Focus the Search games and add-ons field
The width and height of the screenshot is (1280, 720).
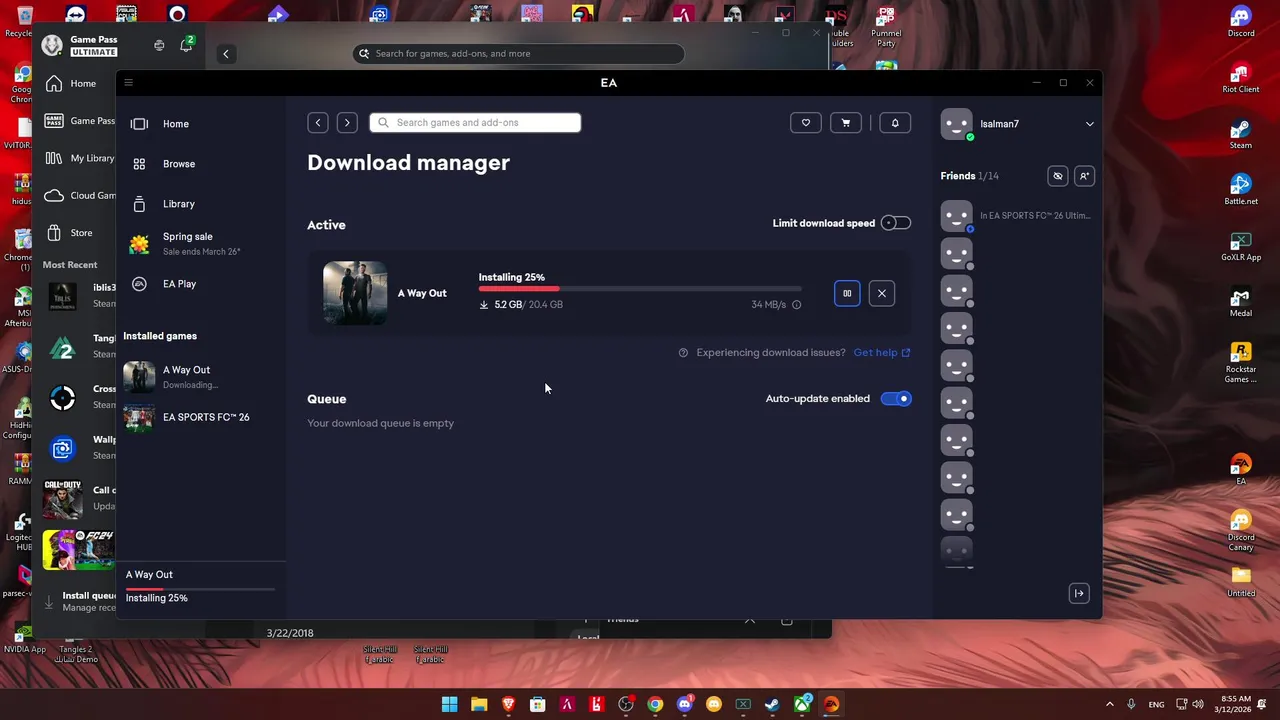click(475, 123)
